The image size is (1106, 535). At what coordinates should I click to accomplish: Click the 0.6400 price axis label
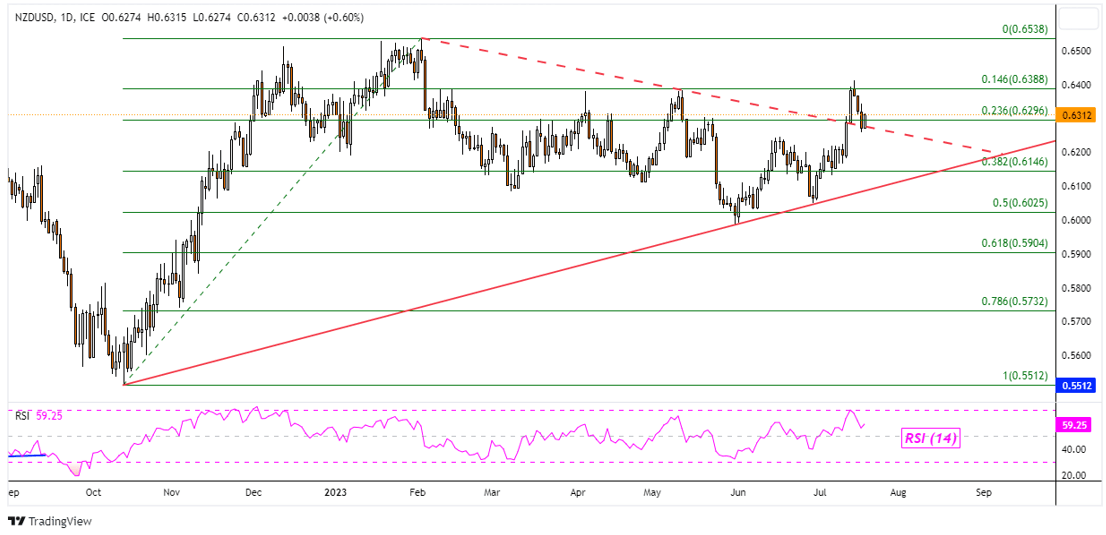tap(1074, 85)
